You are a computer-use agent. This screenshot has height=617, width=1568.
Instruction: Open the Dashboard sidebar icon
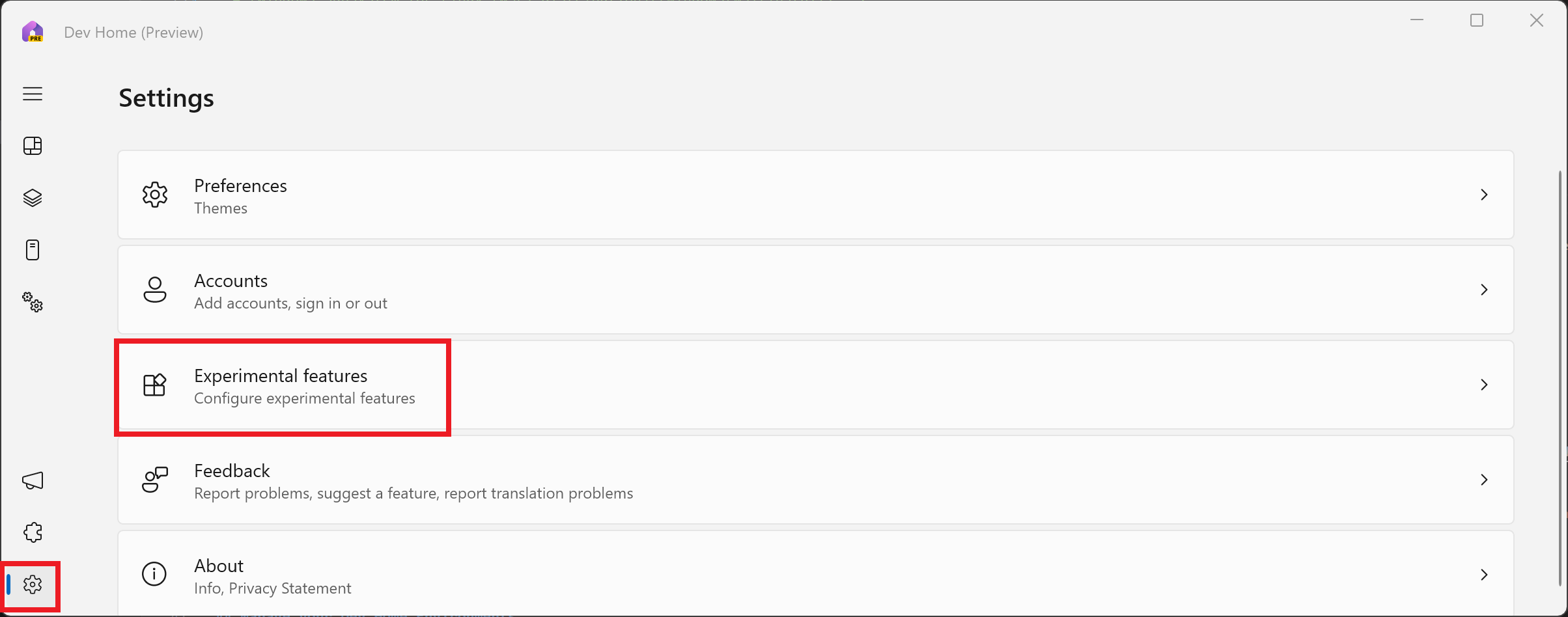click(x=33, y=146)
